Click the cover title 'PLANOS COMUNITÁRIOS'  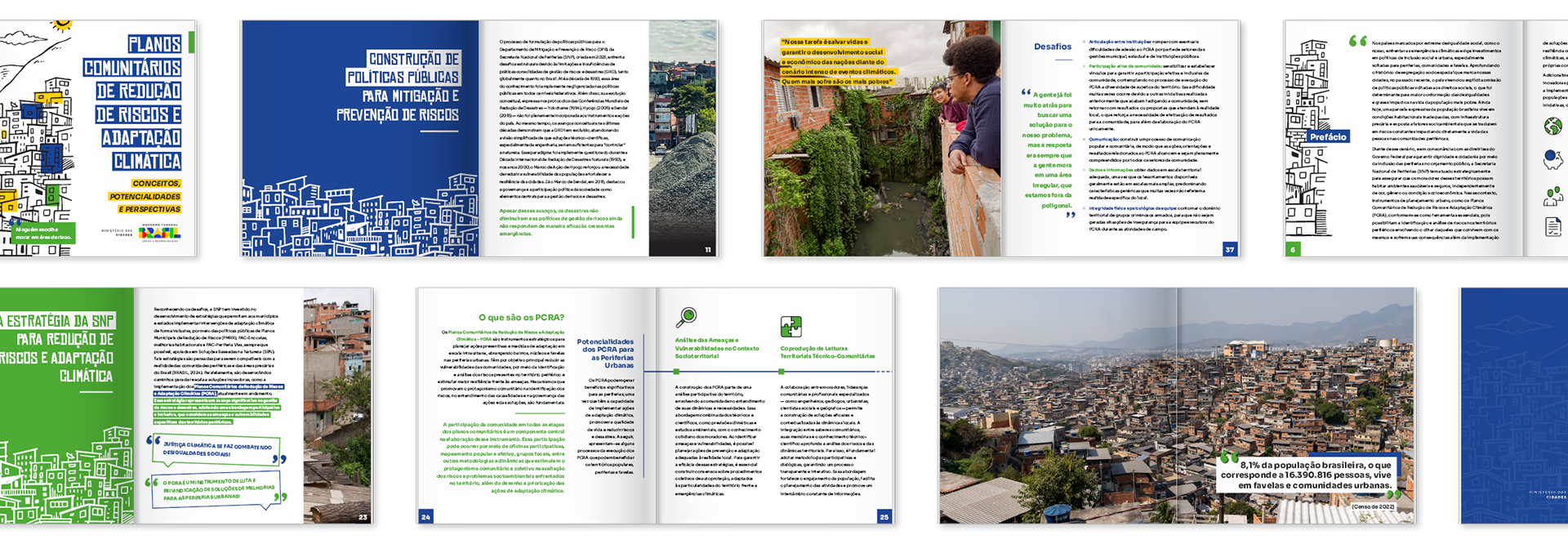(x=131, y=56)
